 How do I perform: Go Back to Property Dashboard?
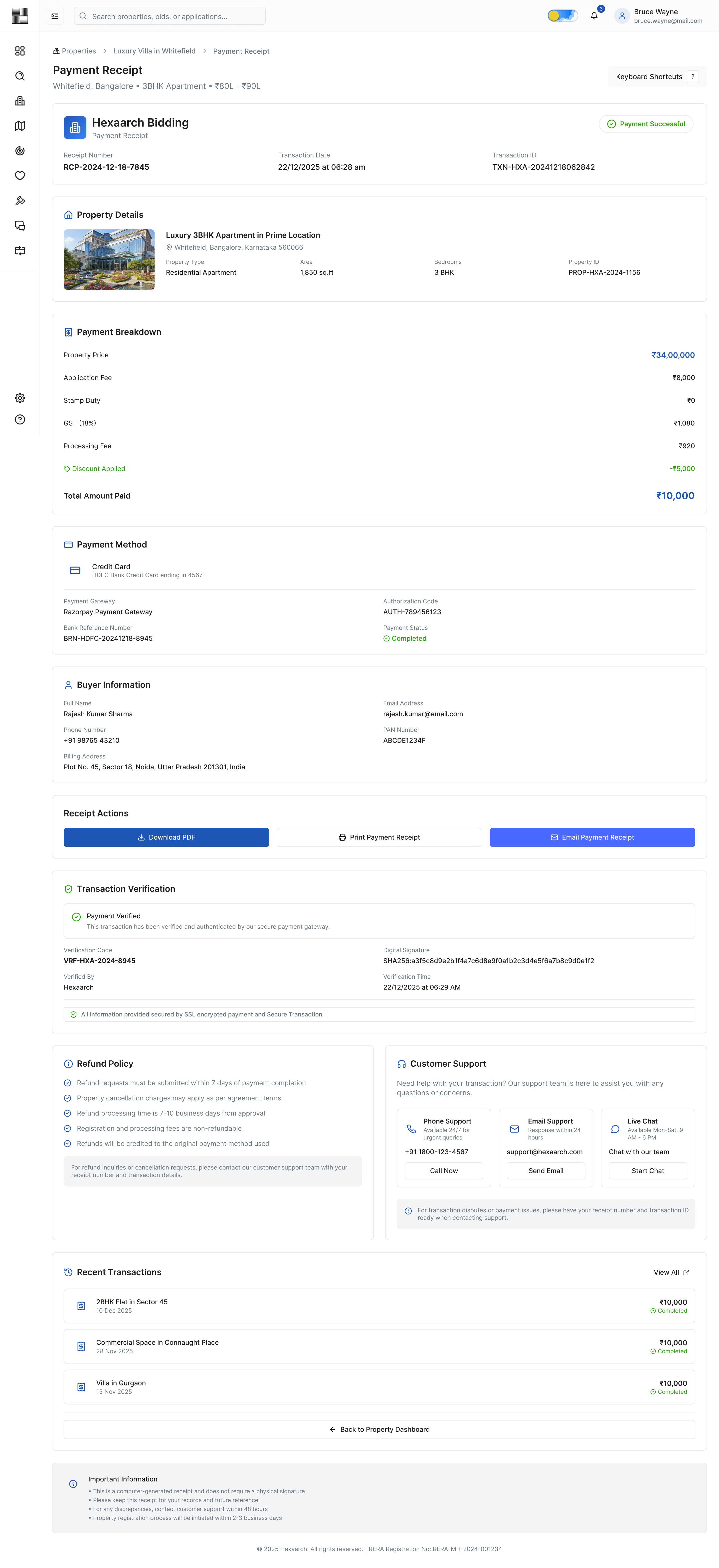tap(379, 1430)
